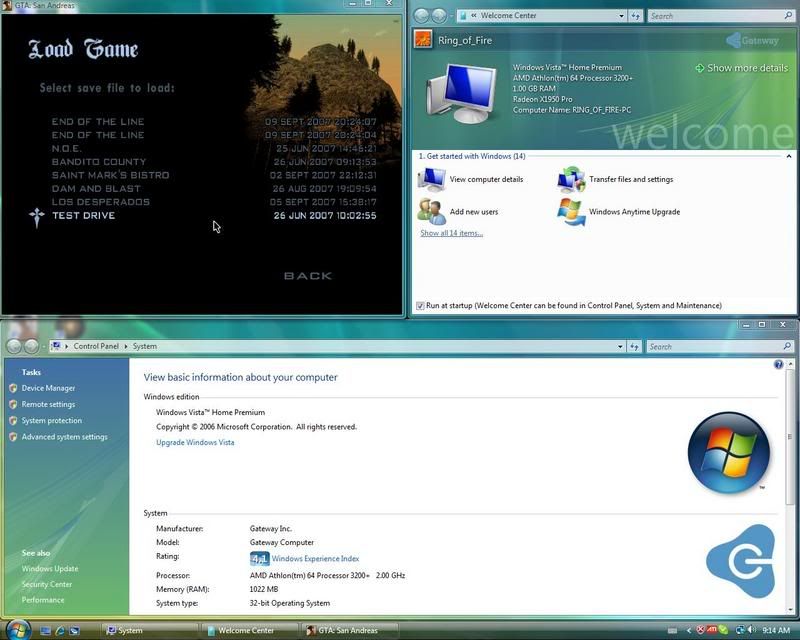
Task: Click search magnifier in Welcome Center window
Action: tap(788, 16)
